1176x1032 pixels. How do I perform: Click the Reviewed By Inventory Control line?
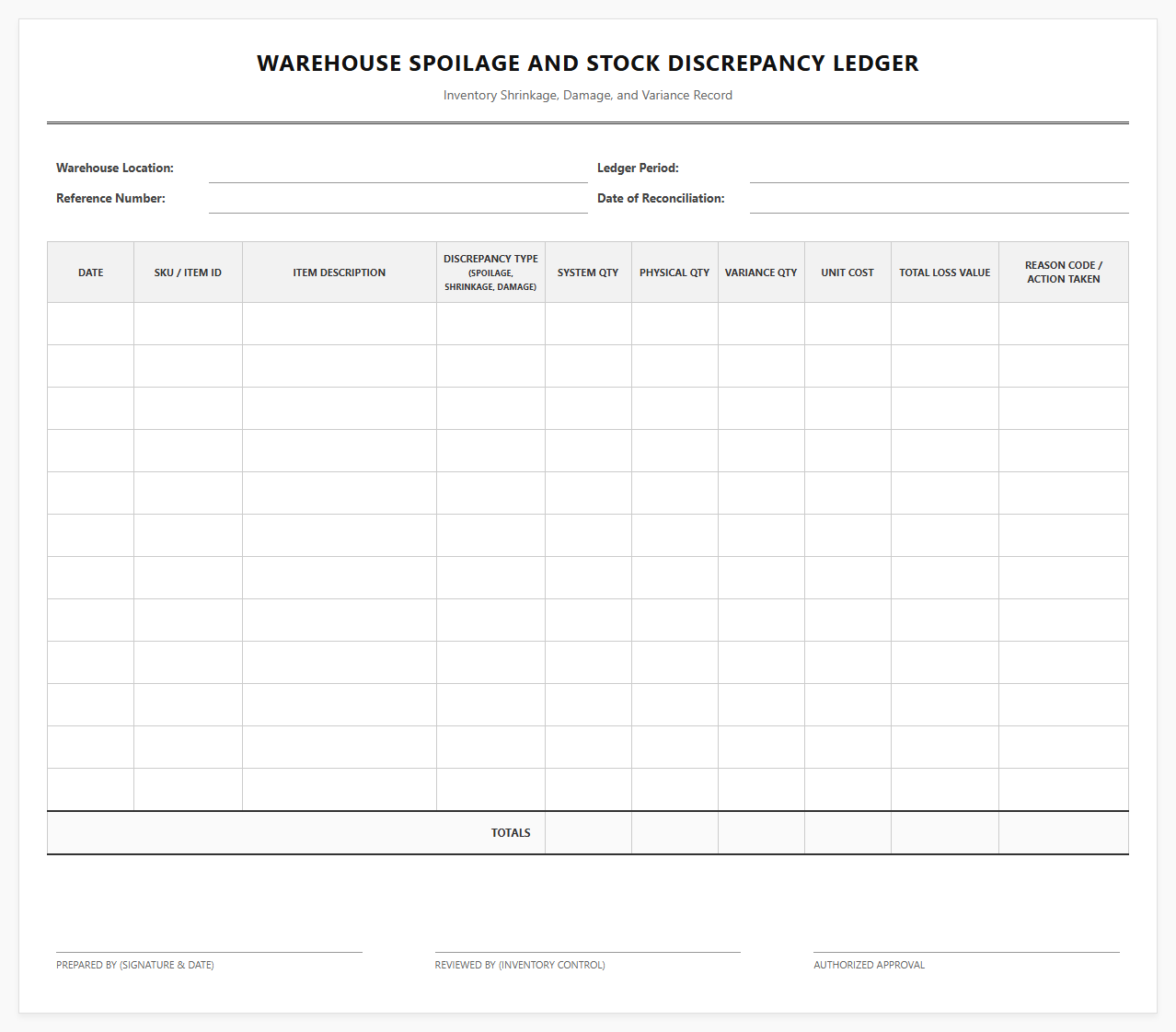coord(588,952)
